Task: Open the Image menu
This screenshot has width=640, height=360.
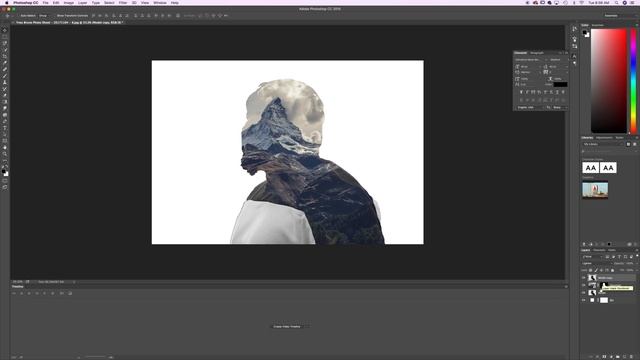Action: click(69, 3)
